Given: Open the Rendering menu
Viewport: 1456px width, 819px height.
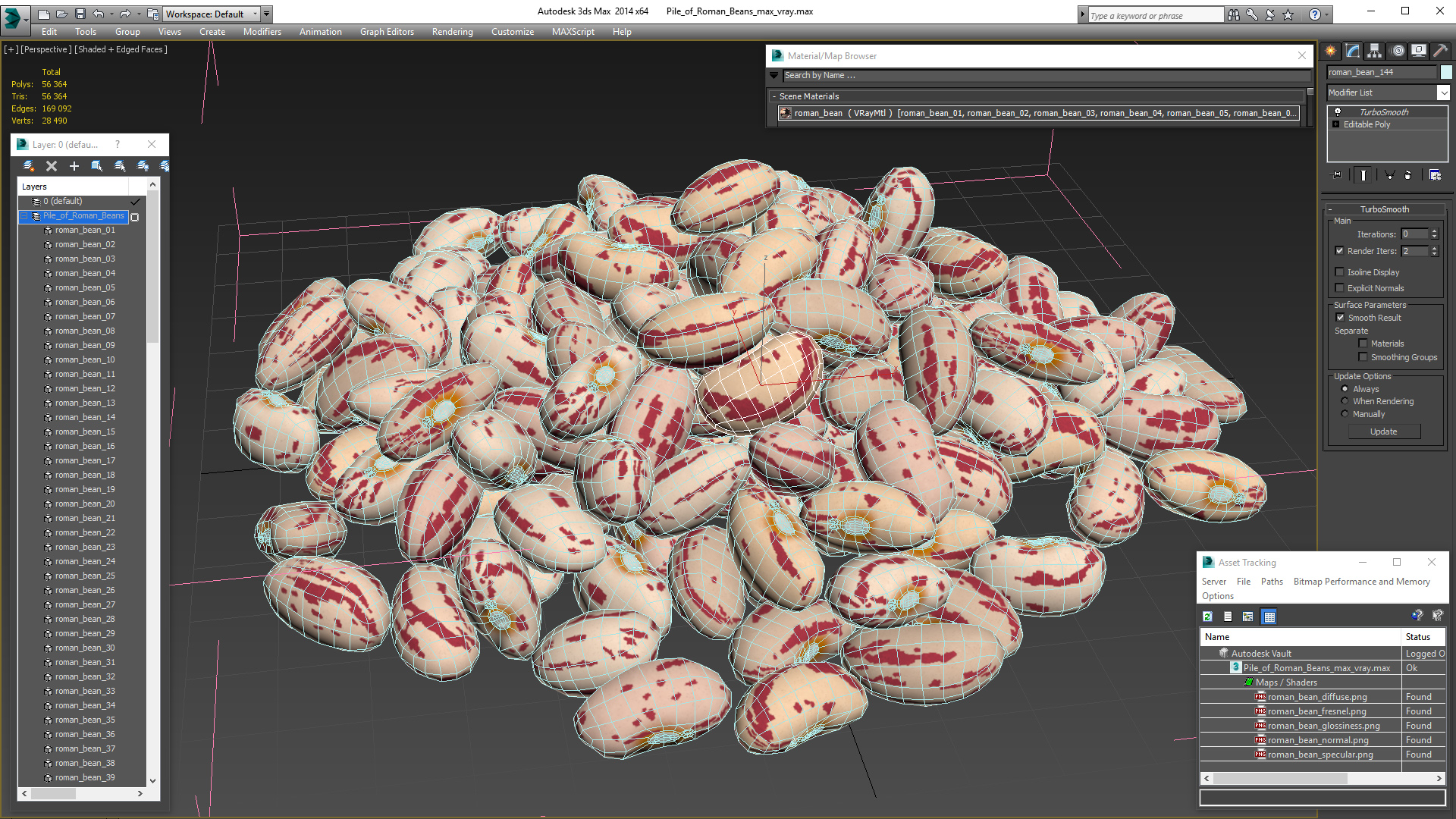Looking at the screenshot, I should point(453,32).
